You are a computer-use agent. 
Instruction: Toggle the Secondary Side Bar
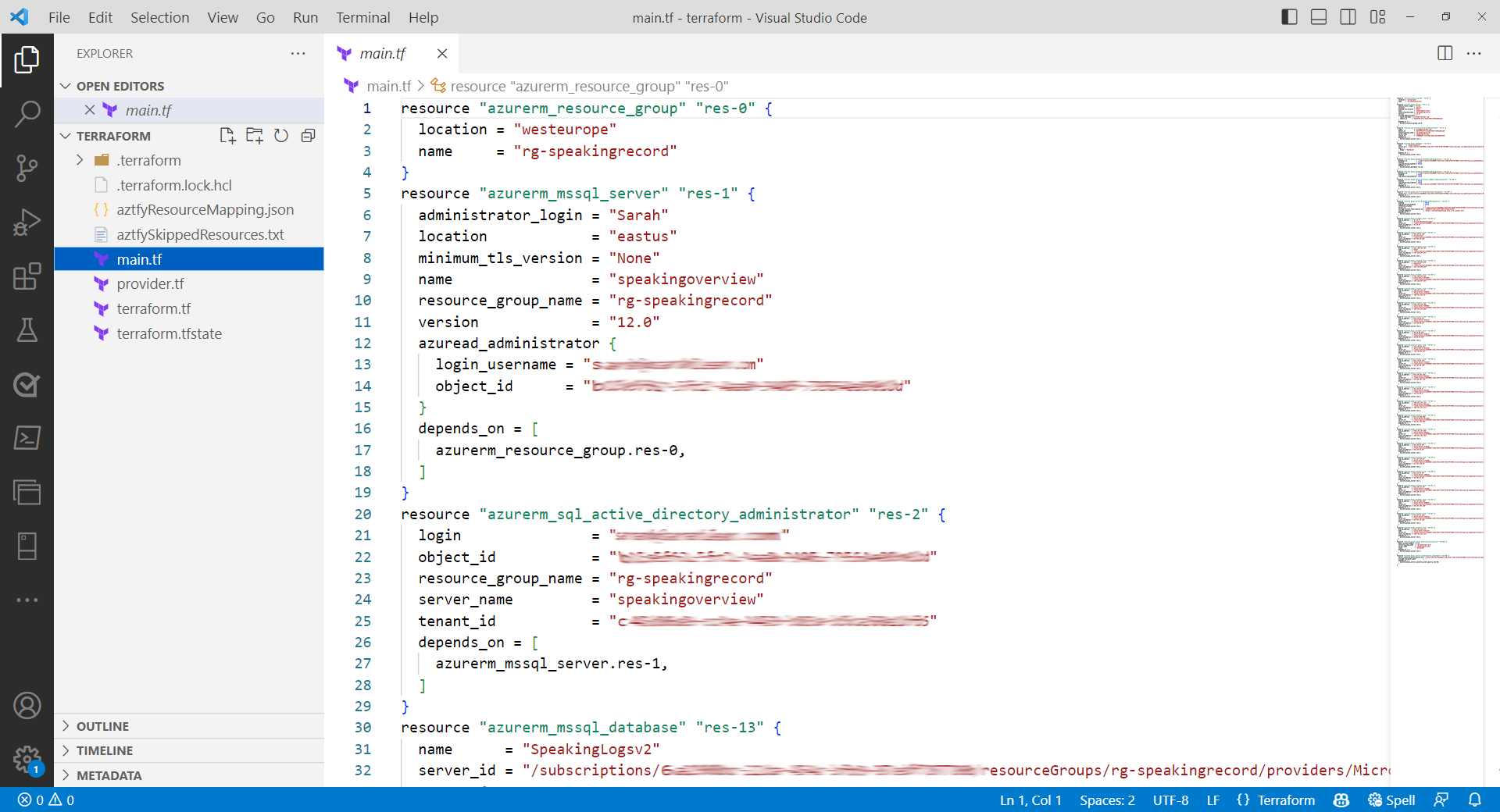[1348, 16]
